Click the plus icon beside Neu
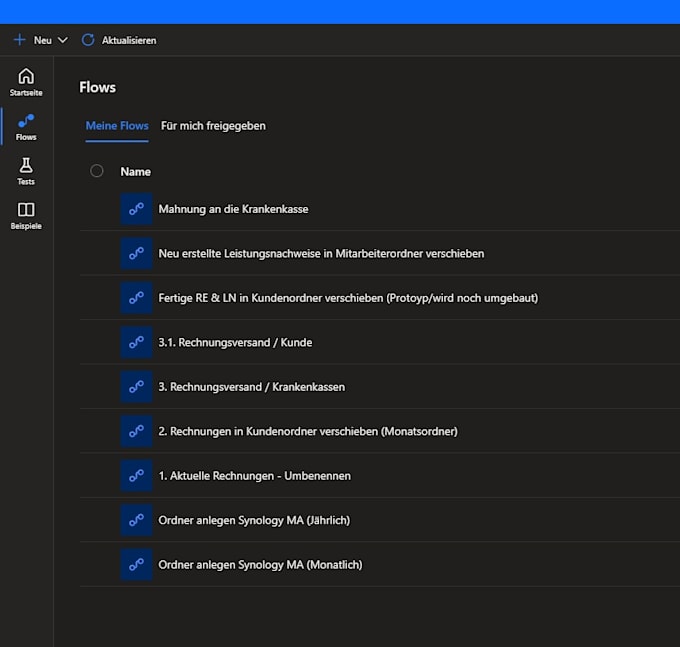The image size is (680, 647). coord(20,40)
